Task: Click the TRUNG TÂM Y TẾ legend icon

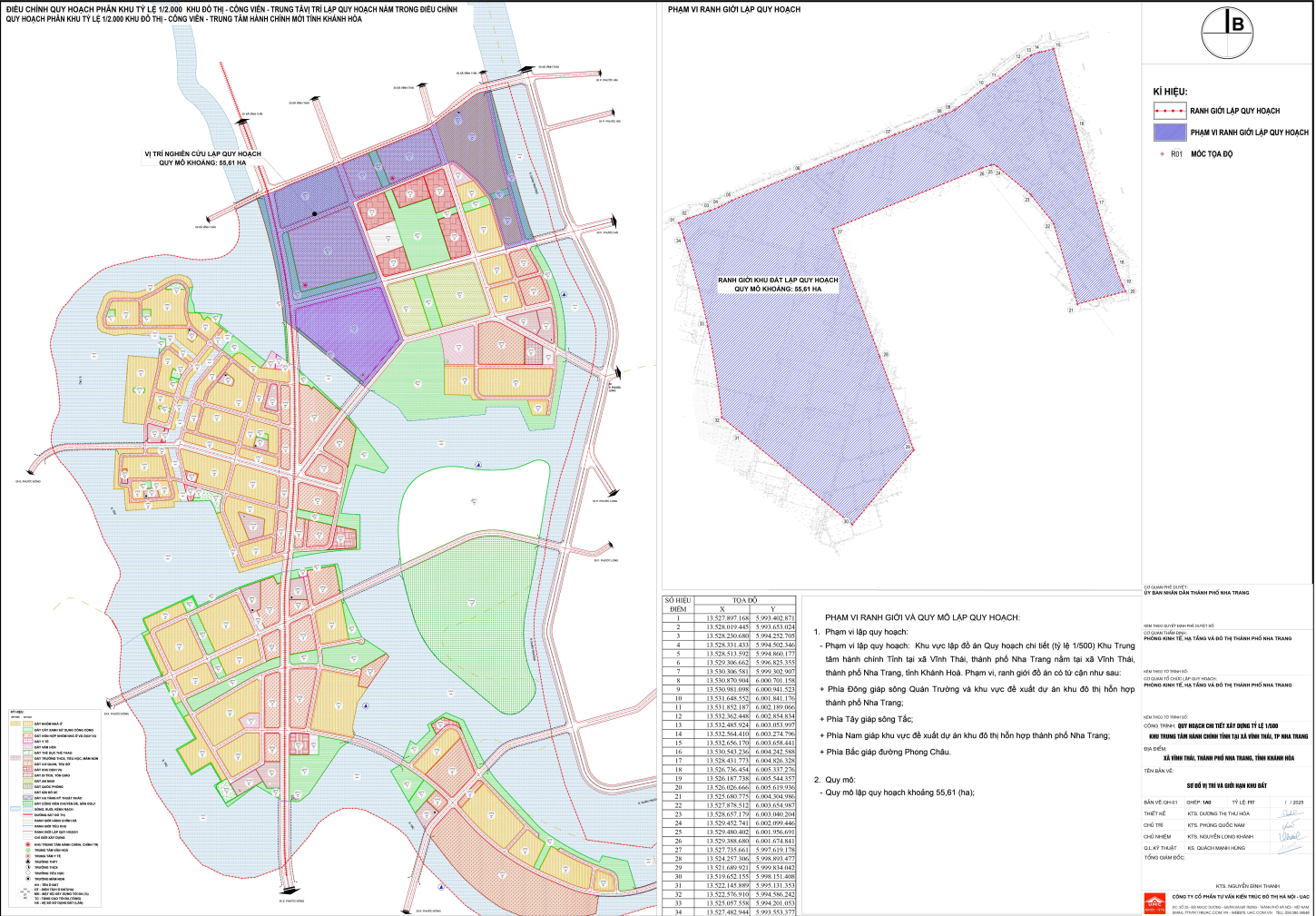Action: click(28, 856)
